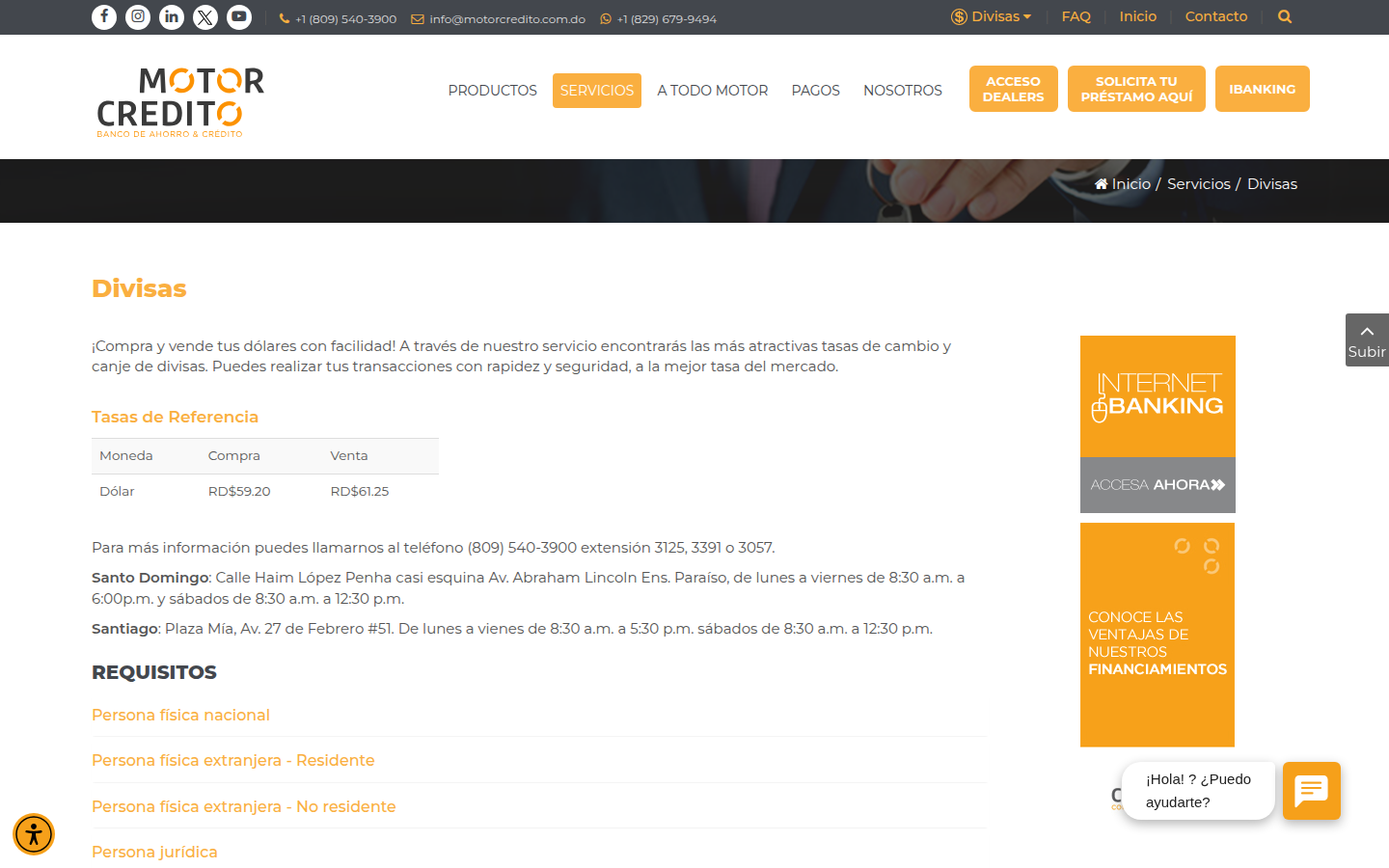Open the Facebook social icon

click(104, 17)
